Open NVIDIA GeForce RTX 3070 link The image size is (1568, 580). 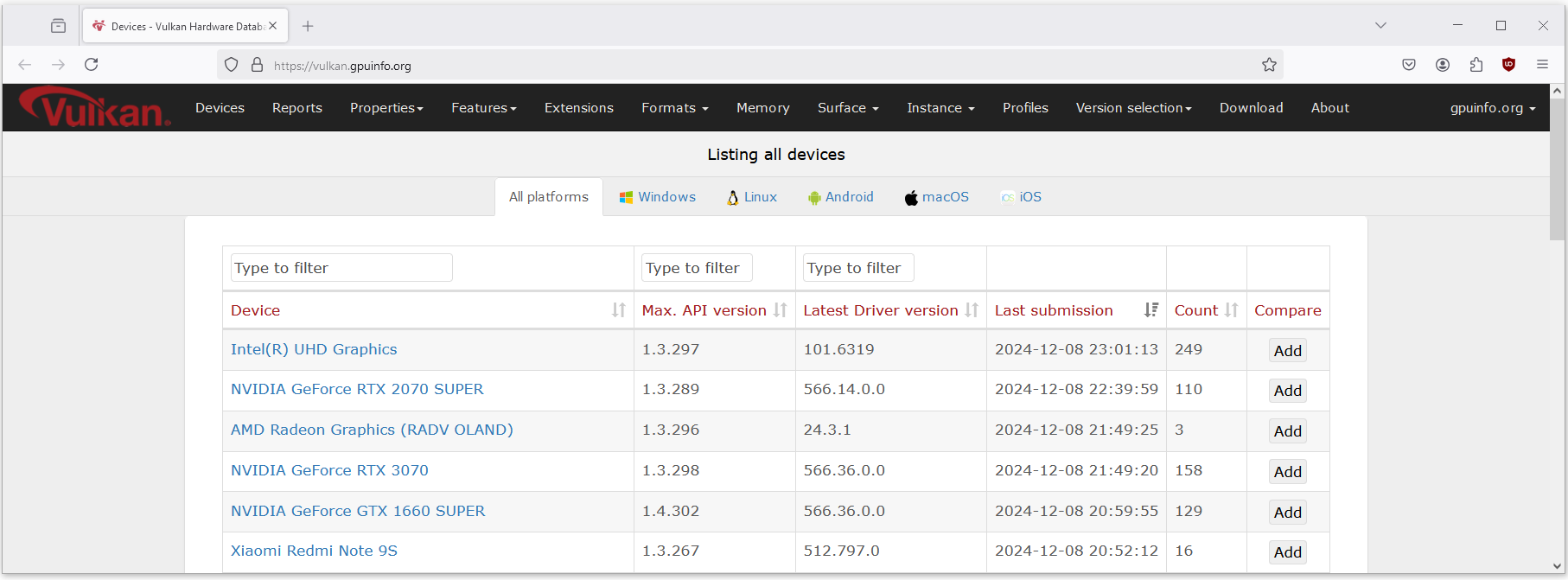[329, 470]
